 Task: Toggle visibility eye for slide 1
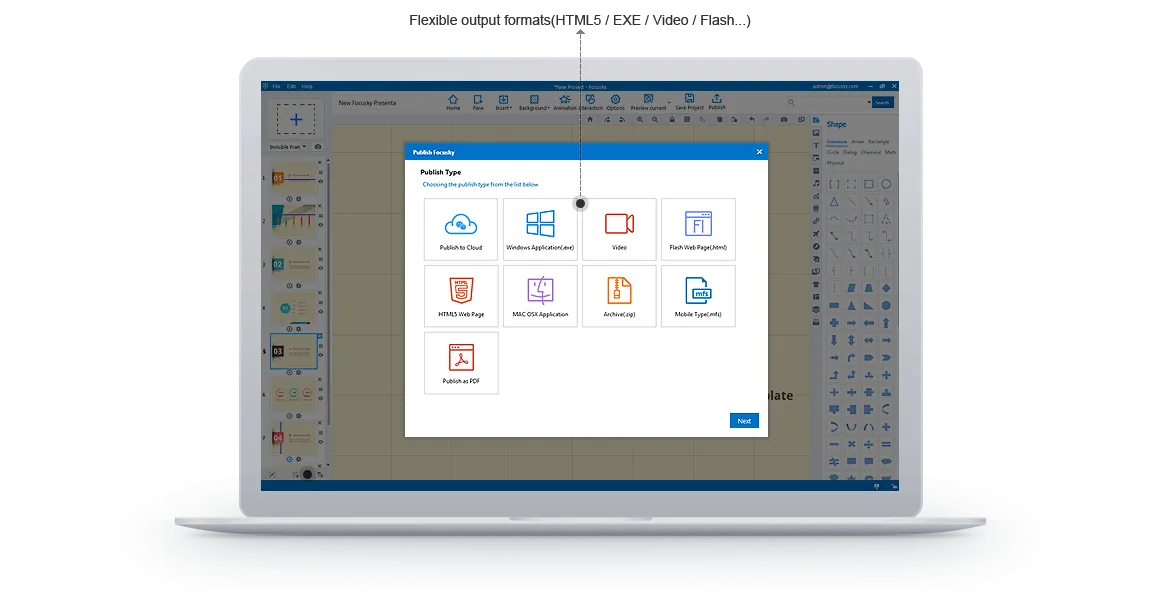(x=320, y=181)
